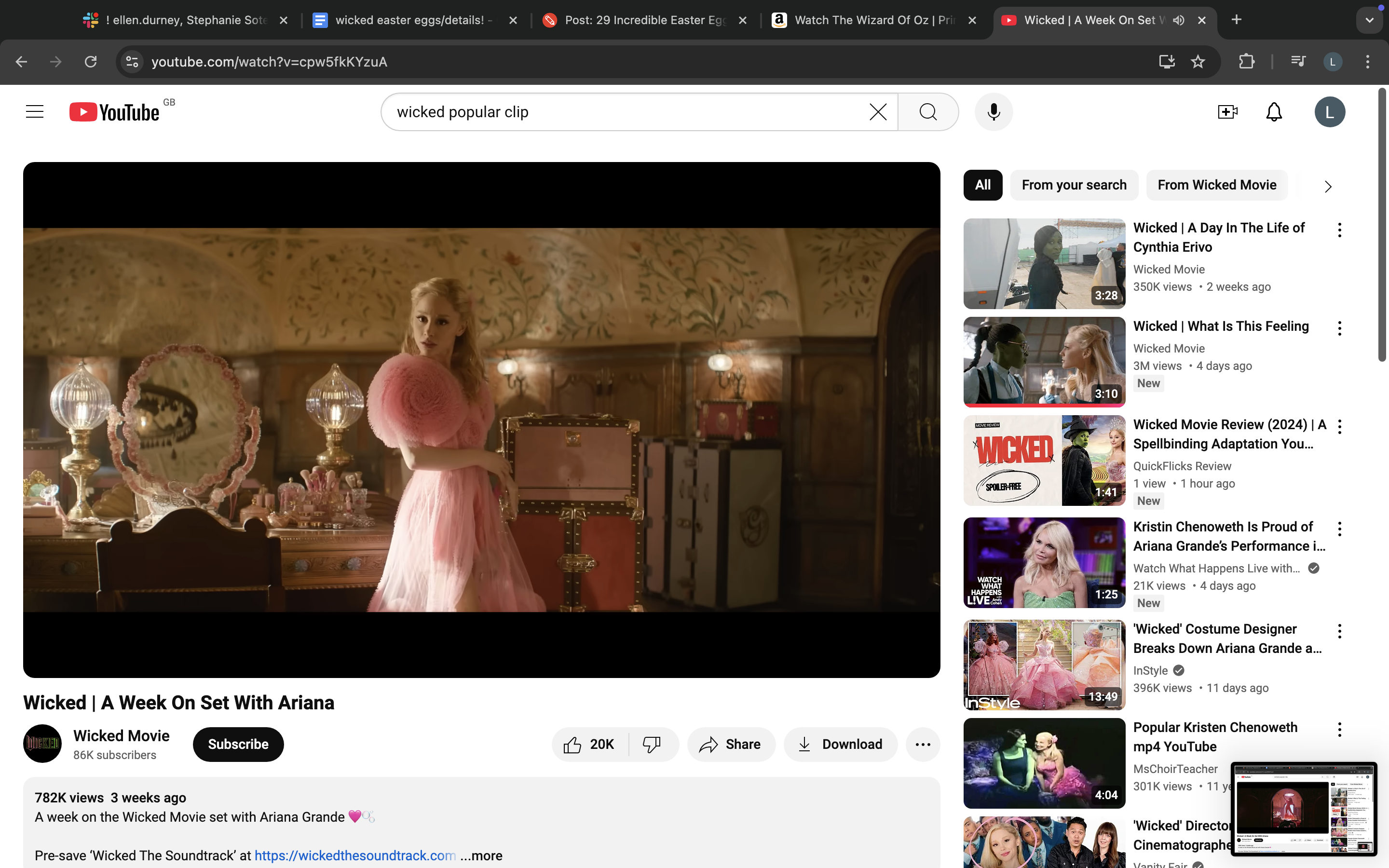
Task: Click the Create video camera icon
Action: point(1227,112)
